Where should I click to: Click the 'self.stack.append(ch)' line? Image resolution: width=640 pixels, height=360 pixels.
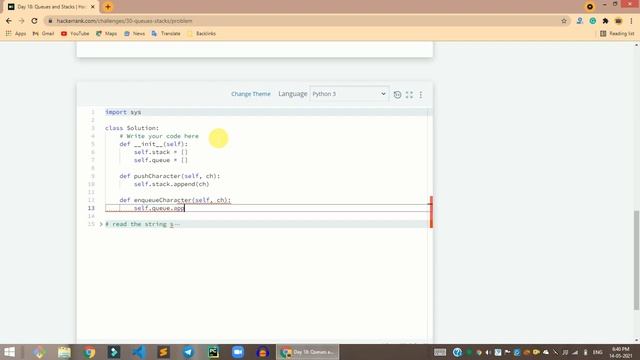pyautogui.click(x=171, y=184)
